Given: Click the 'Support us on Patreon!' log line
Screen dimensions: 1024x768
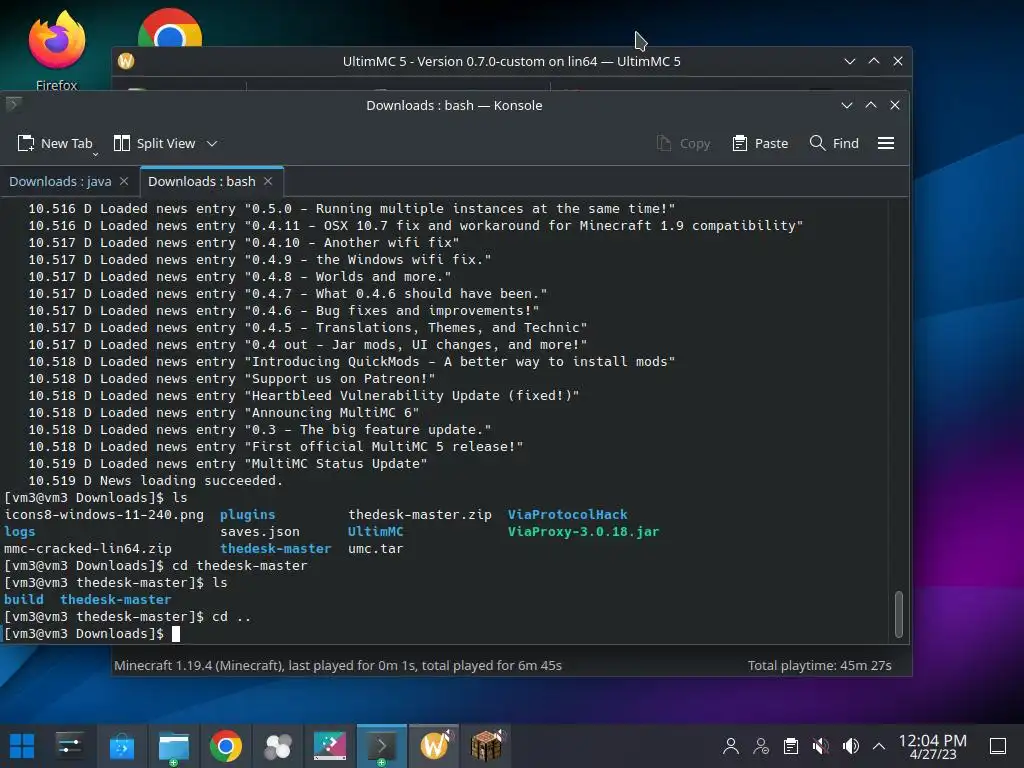Looking at the screenshot, I should 231,379.
